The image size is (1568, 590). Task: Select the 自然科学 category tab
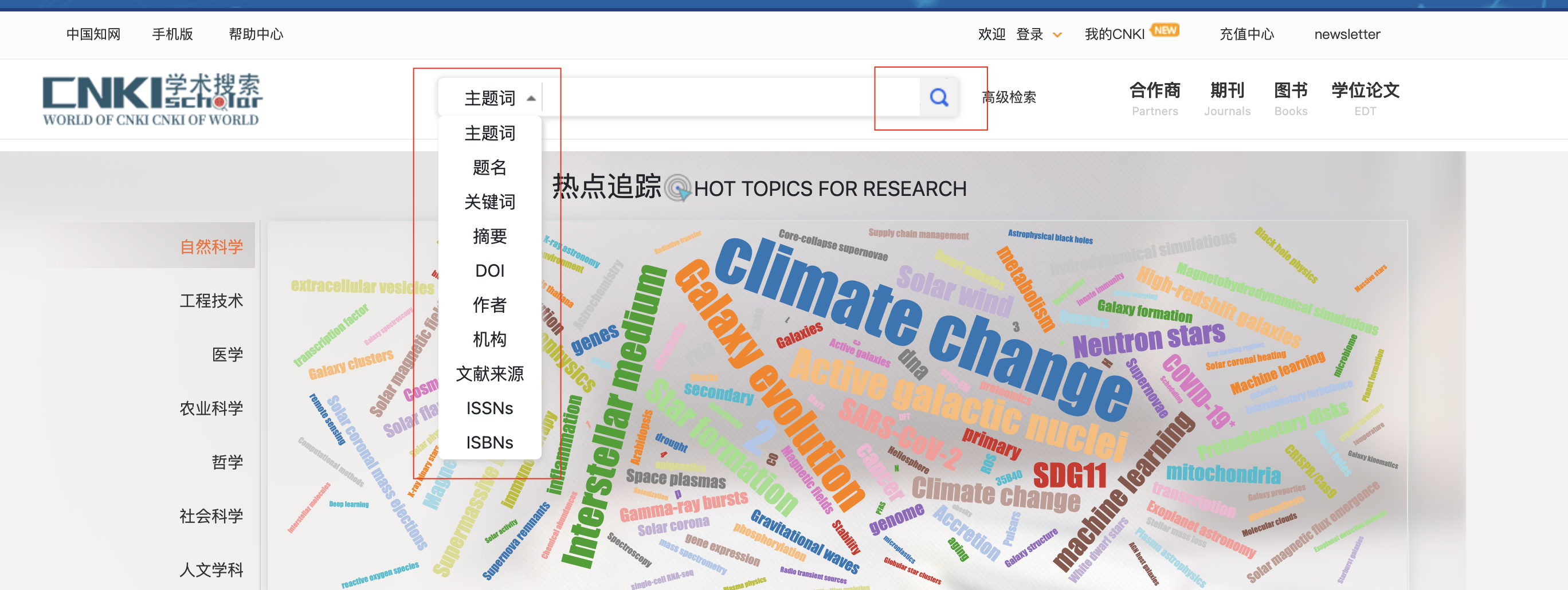click(x=211, y=246)
